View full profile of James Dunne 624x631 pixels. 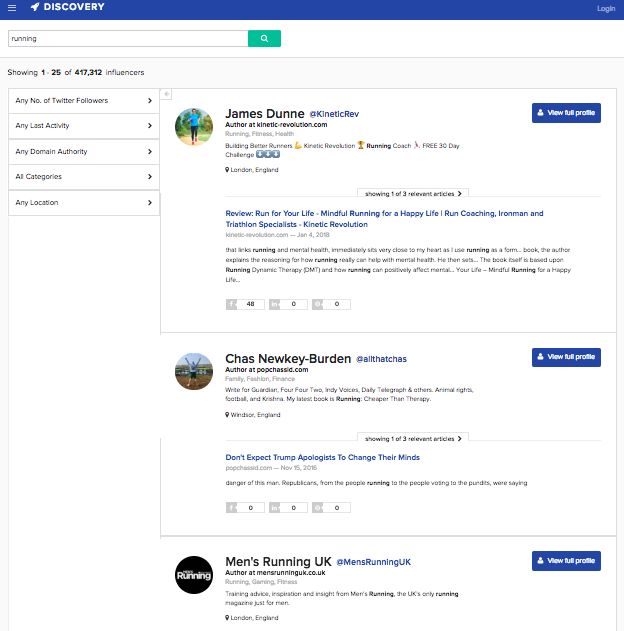[566, 113]
